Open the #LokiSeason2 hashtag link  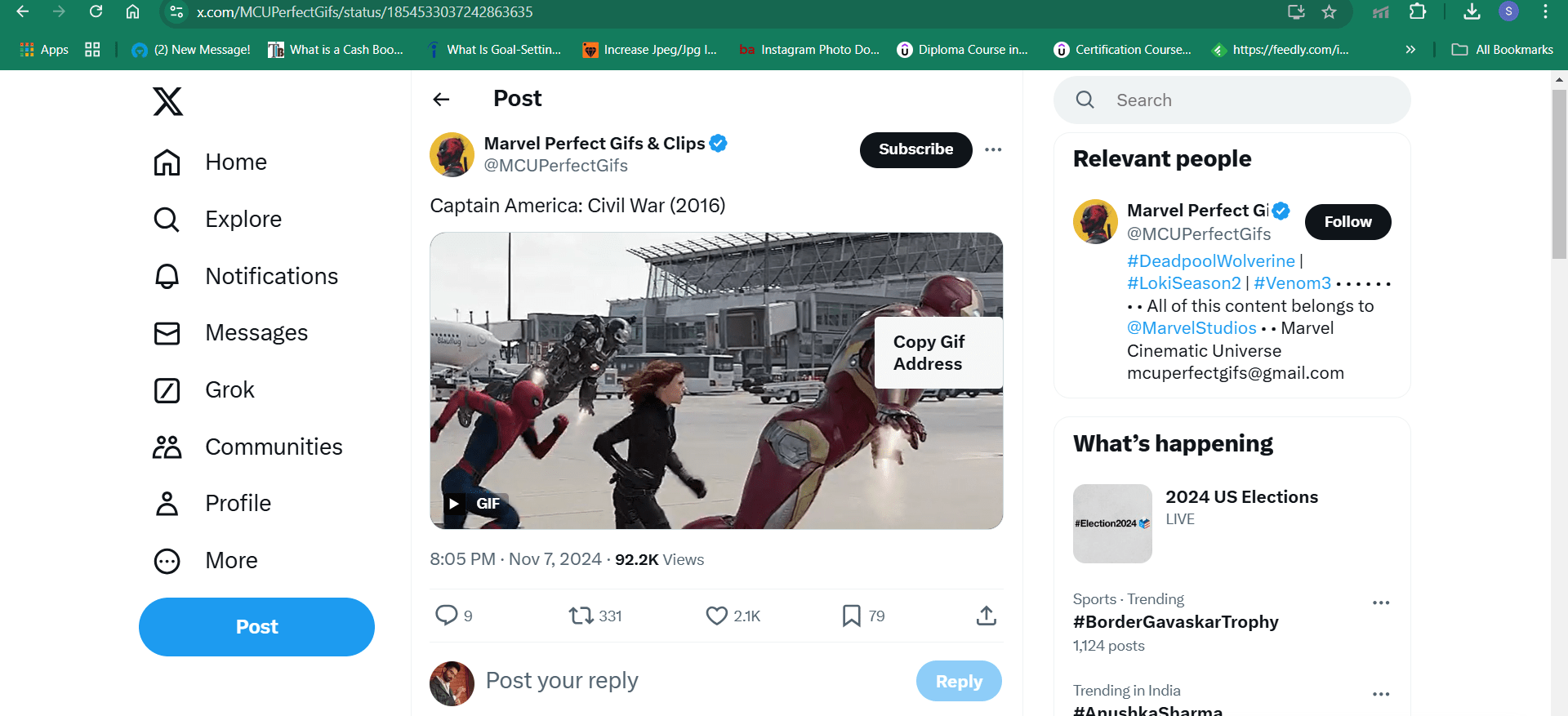(x=1183, y=283)
